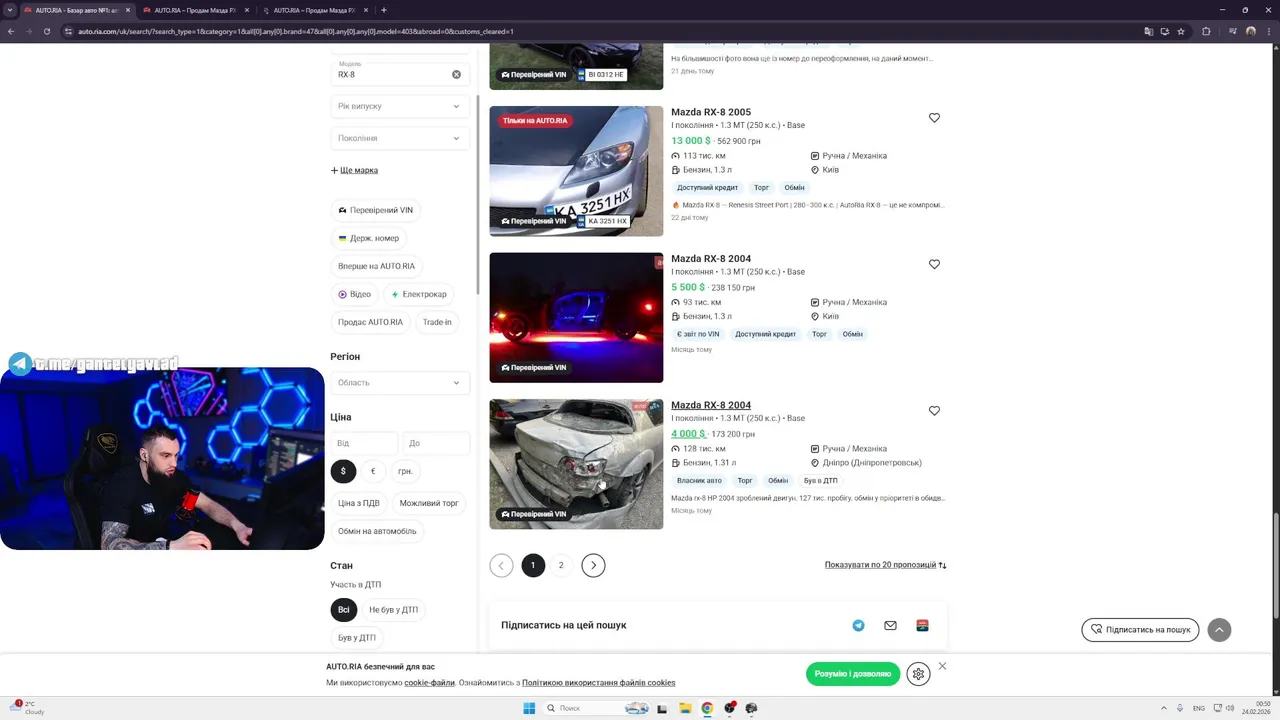
Task: Favorite the 4 000 $ Mazda RX-8 2004 heart
Action: click(934, 411)
